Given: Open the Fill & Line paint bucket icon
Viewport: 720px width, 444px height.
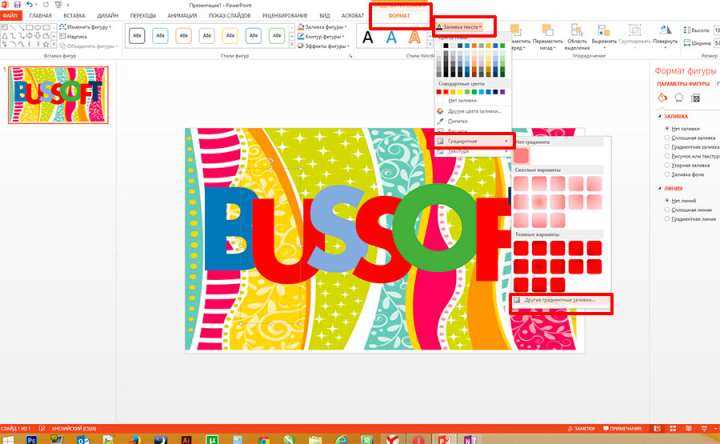Looking at the screenshot, I should point(662,98).
